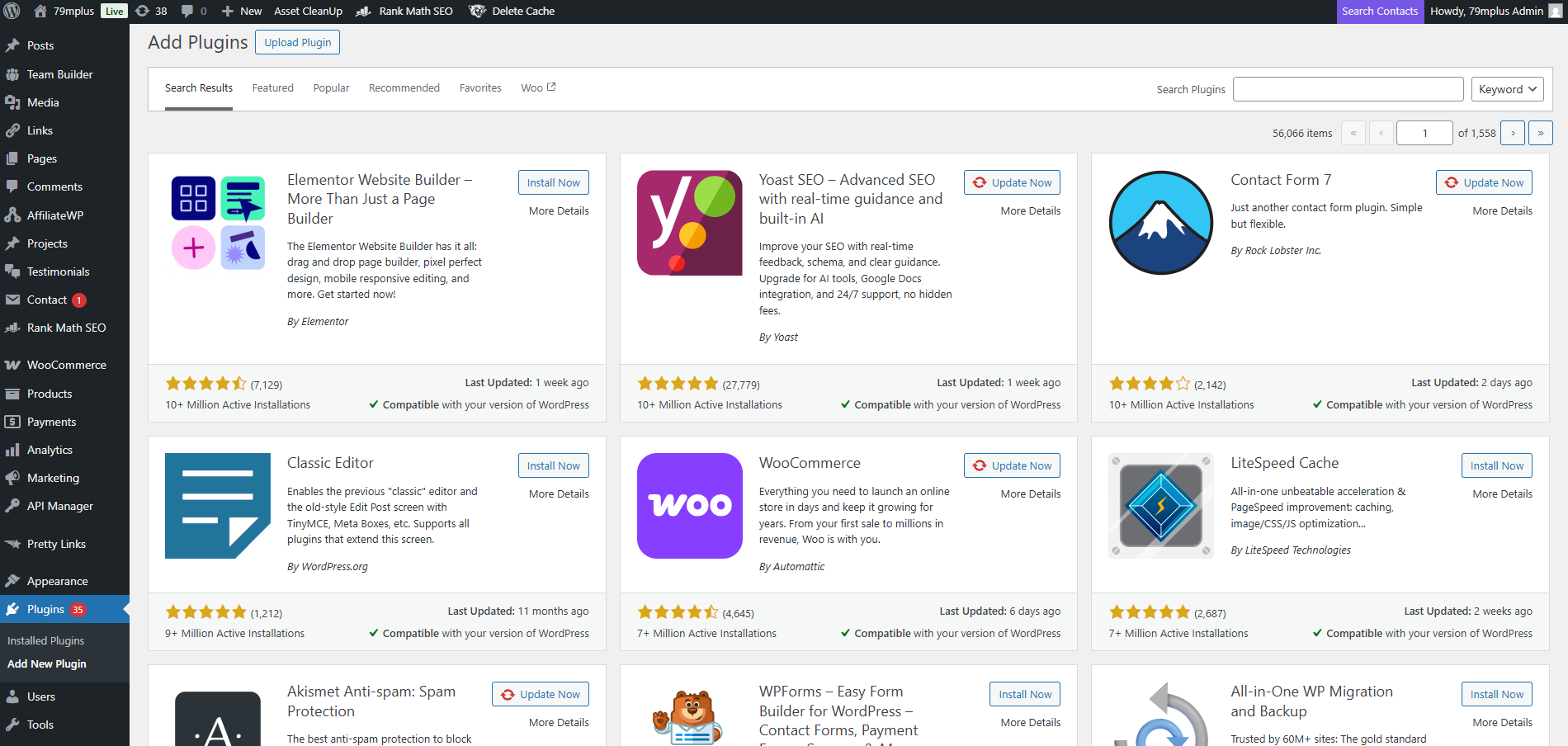This screenshot has width=1568, height=746.
Task: Switch to the Popular tab
Action: coord(331,87)
